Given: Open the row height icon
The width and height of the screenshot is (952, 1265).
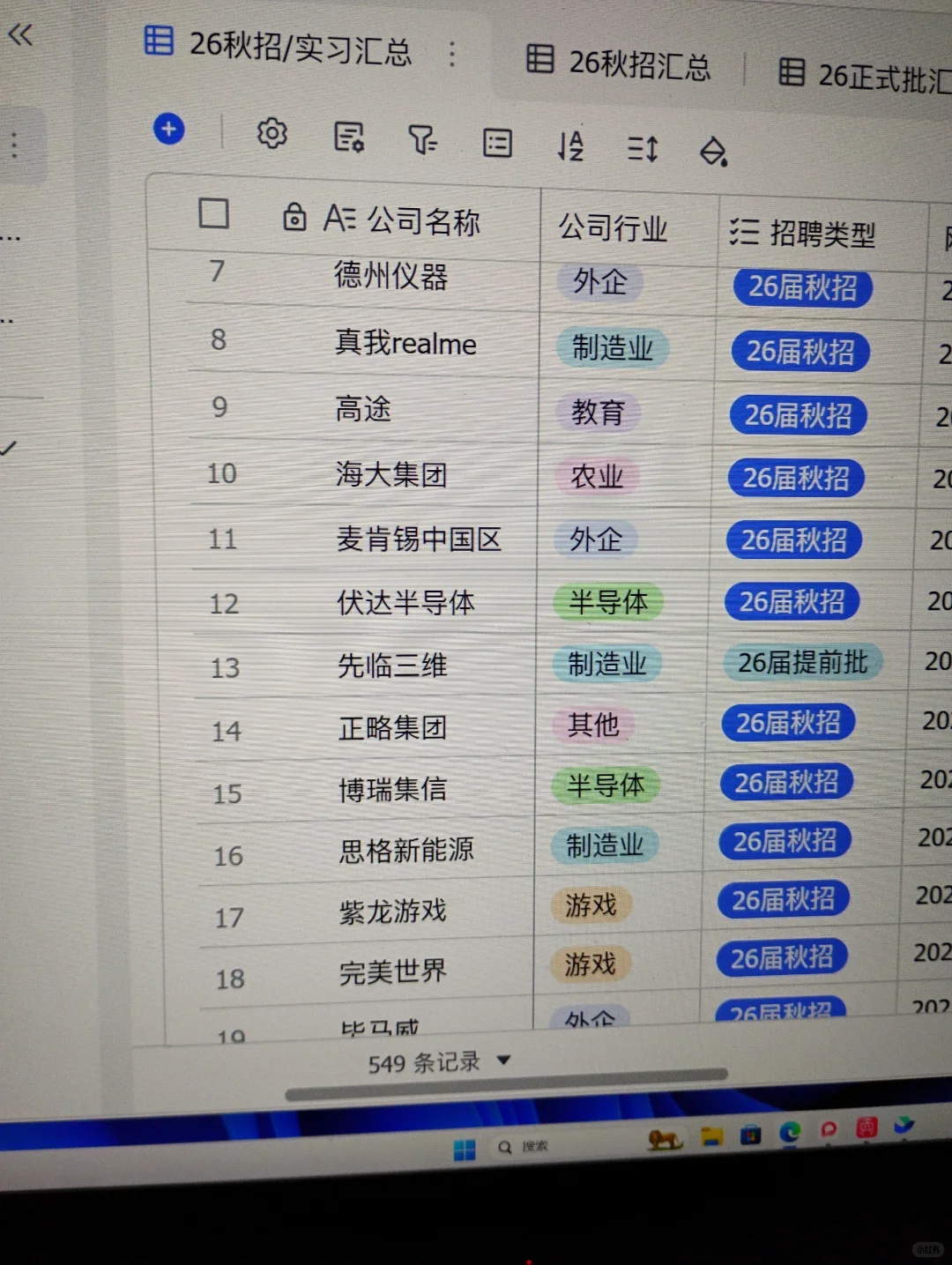Looking at the screenshot, I should [x=643, y=149].
